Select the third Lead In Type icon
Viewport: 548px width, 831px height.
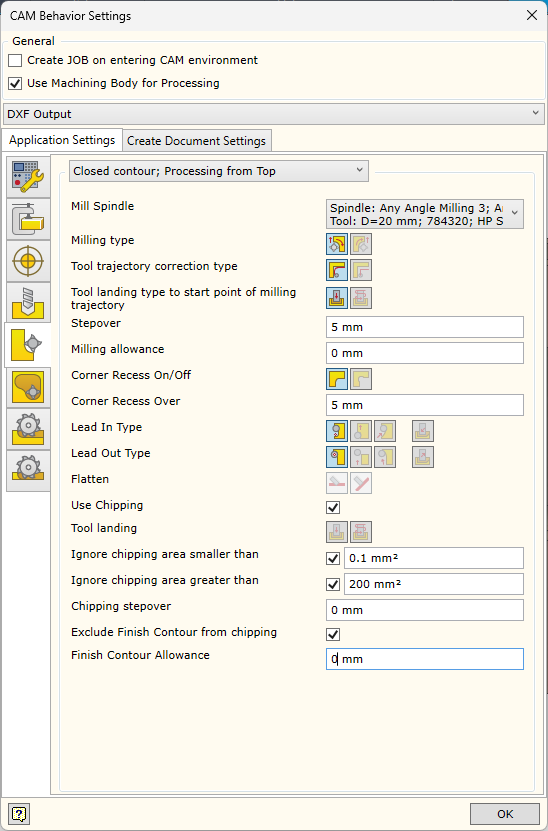tap(385, 431)
